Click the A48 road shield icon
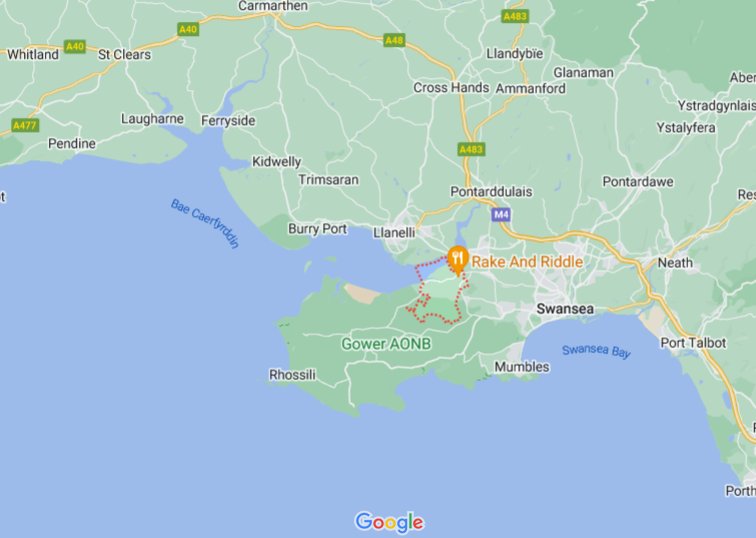The image size is (756, 538). point(394,40)
